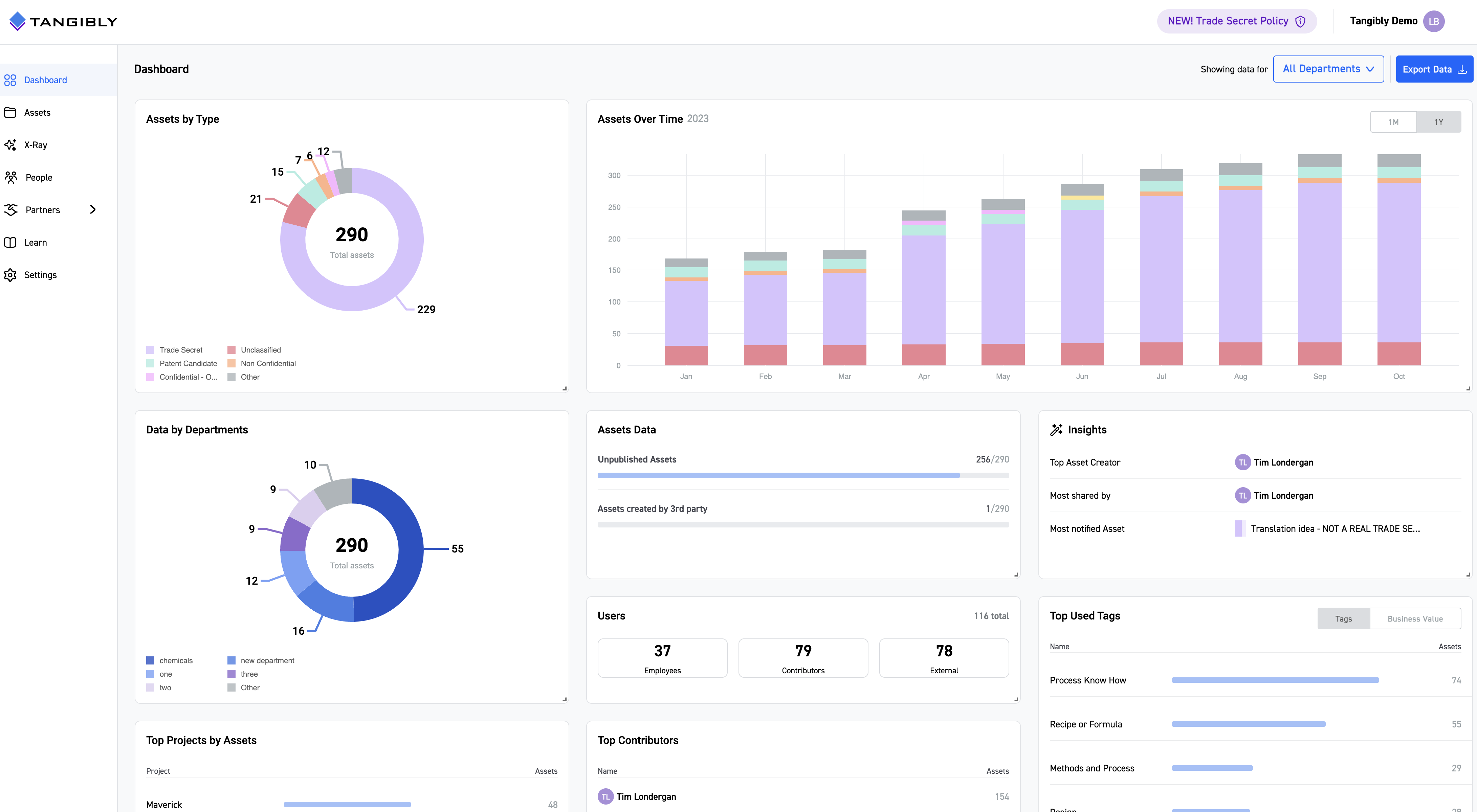This screenshot has height=812, width=1477.
Task: Click the download icon in Export Data
Action: point(1462,69)
